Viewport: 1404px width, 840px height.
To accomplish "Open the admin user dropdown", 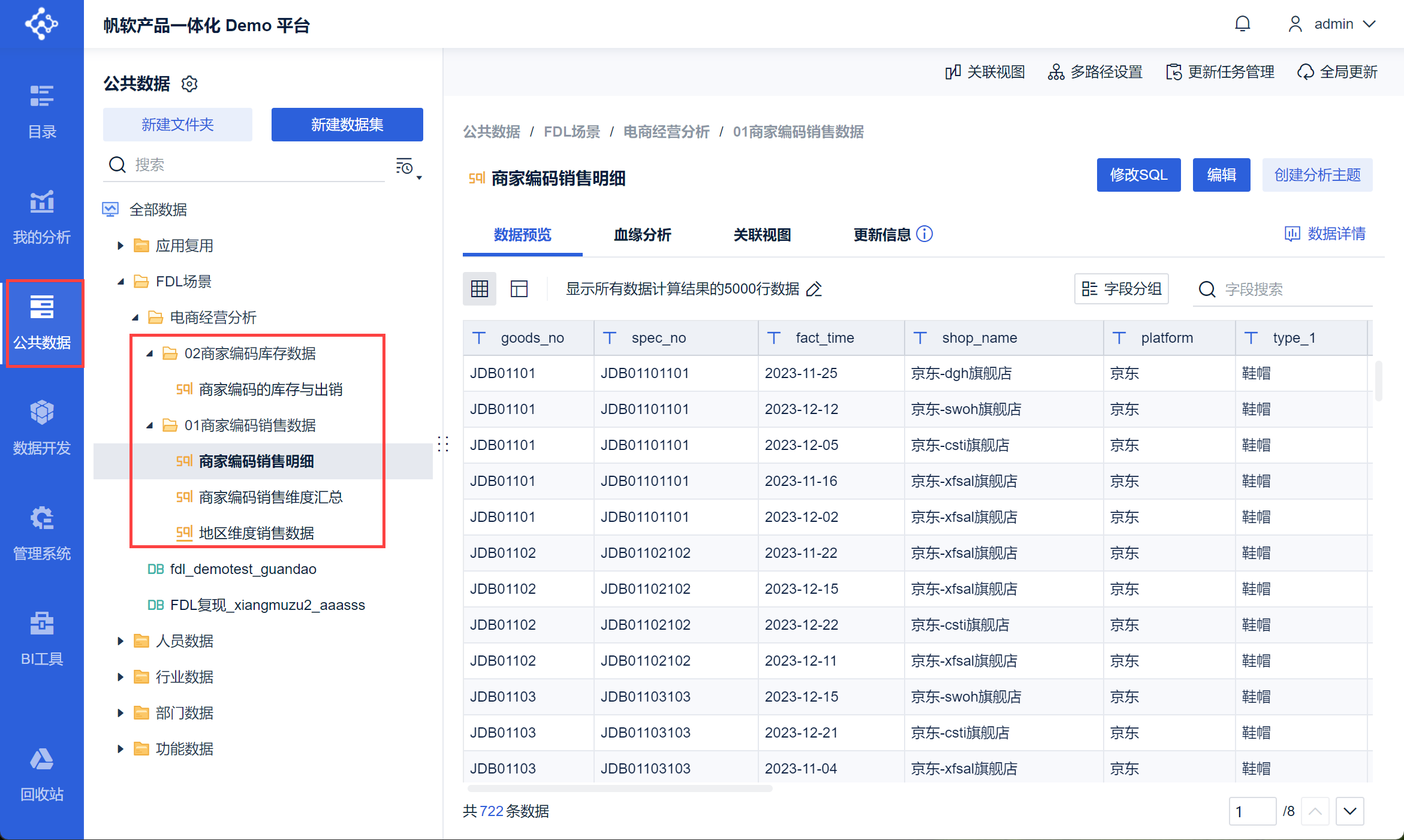I will click(1331, 24).
